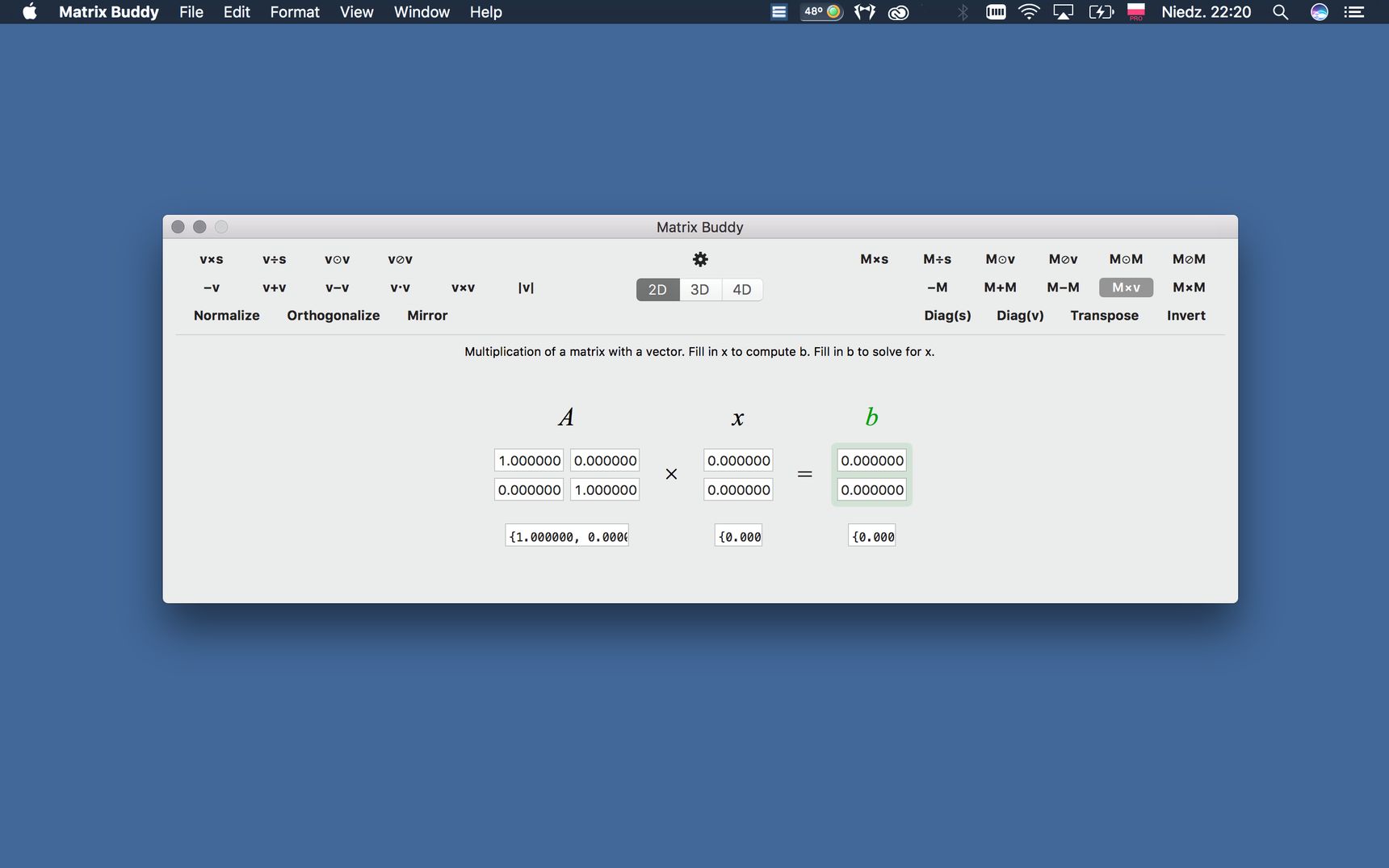
Task: Select the v×s vector operation
Action: 212,259
